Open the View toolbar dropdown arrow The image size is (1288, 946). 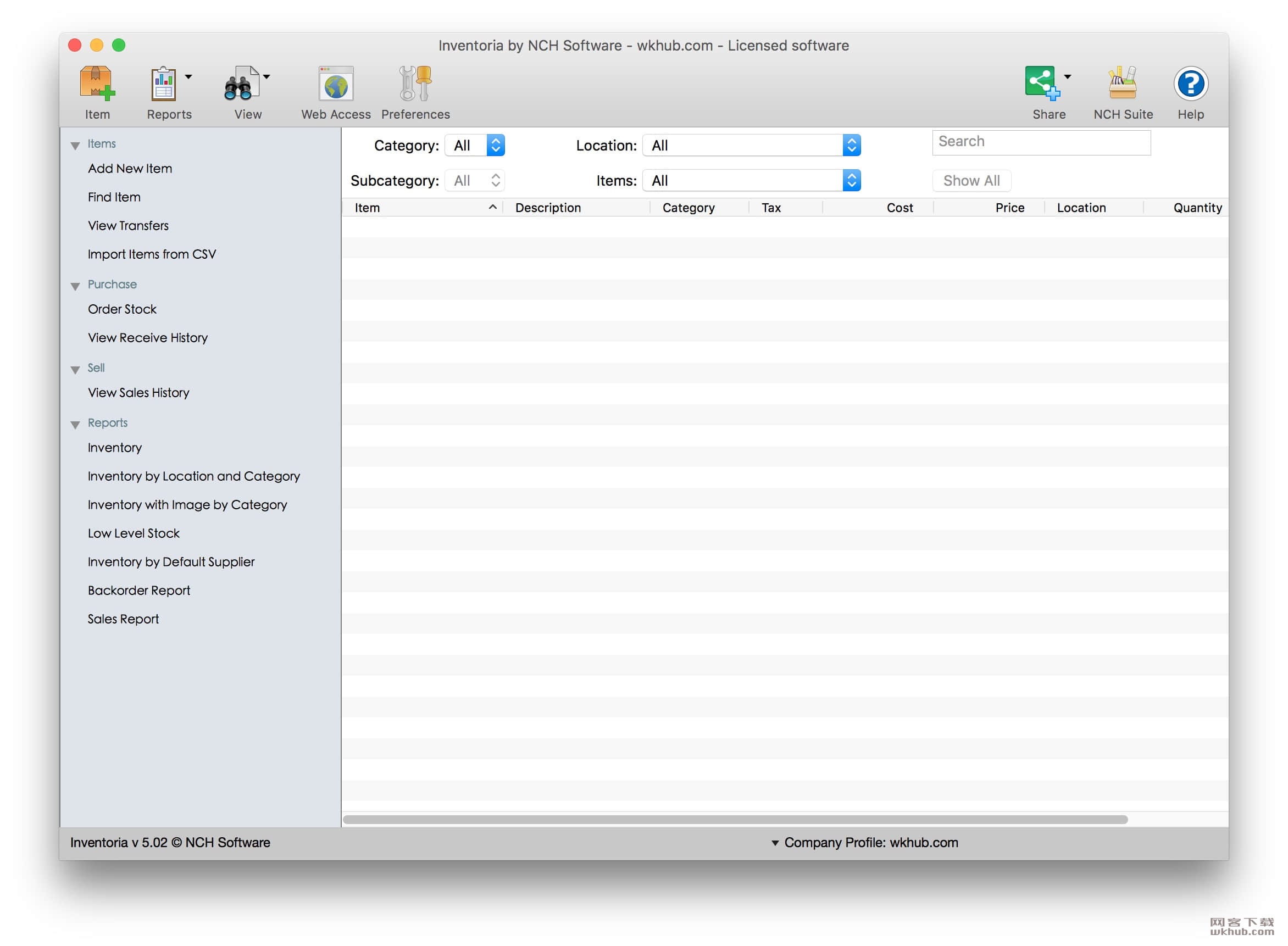[x=267, y=77]
